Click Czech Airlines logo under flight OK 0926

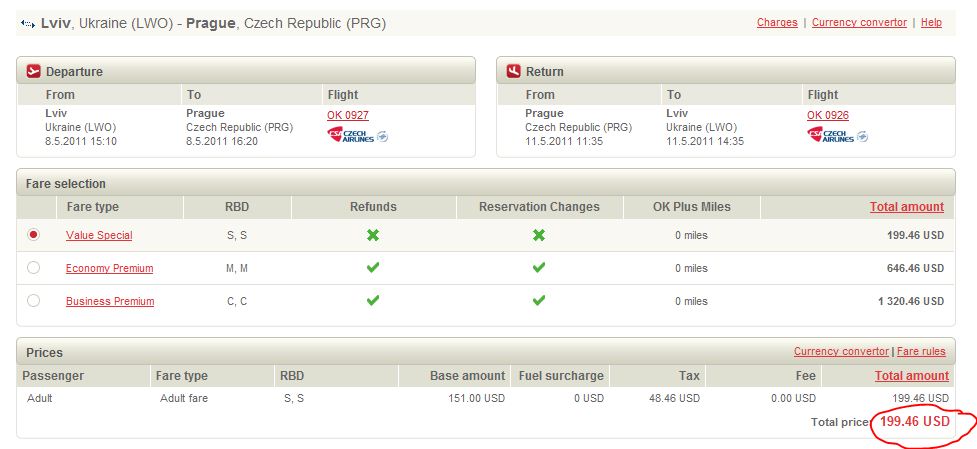pos(837,135)
